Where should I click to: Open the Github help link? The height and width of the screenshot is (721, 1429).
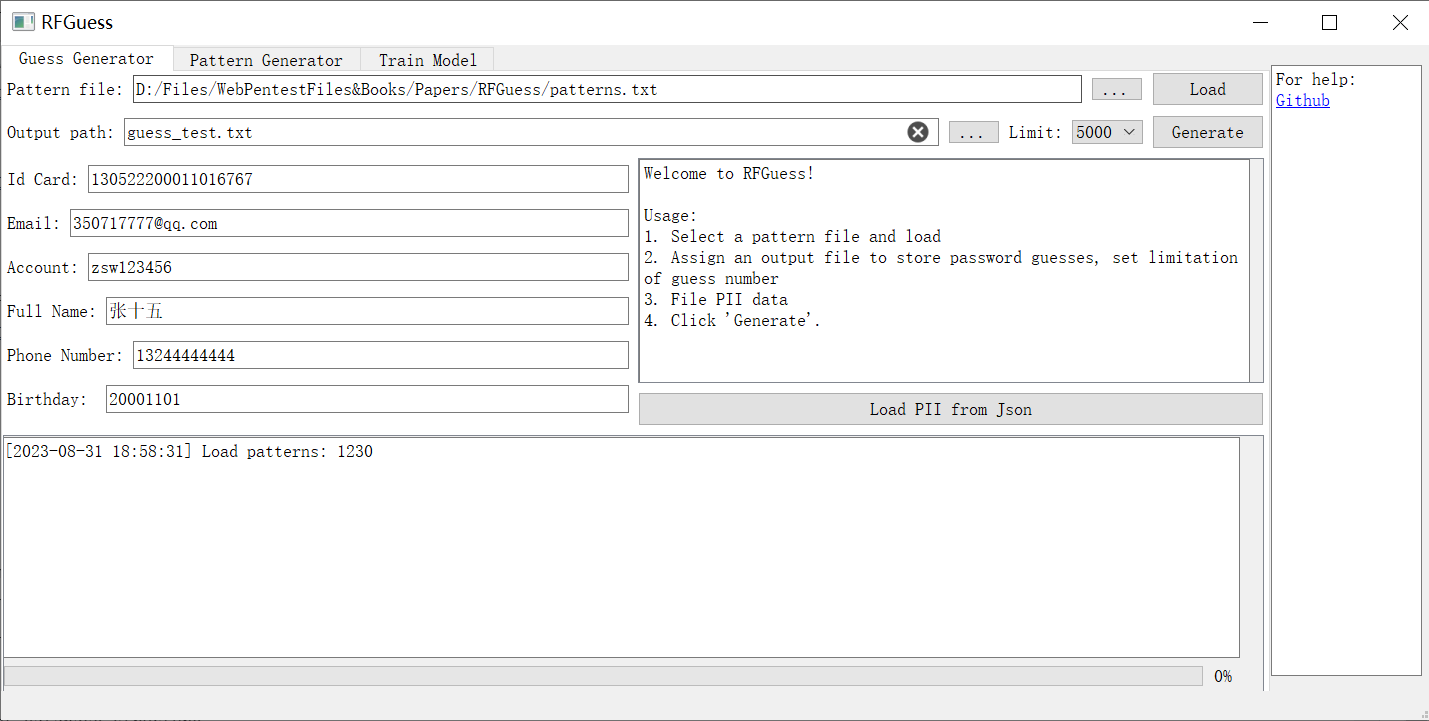[1302, 100]
